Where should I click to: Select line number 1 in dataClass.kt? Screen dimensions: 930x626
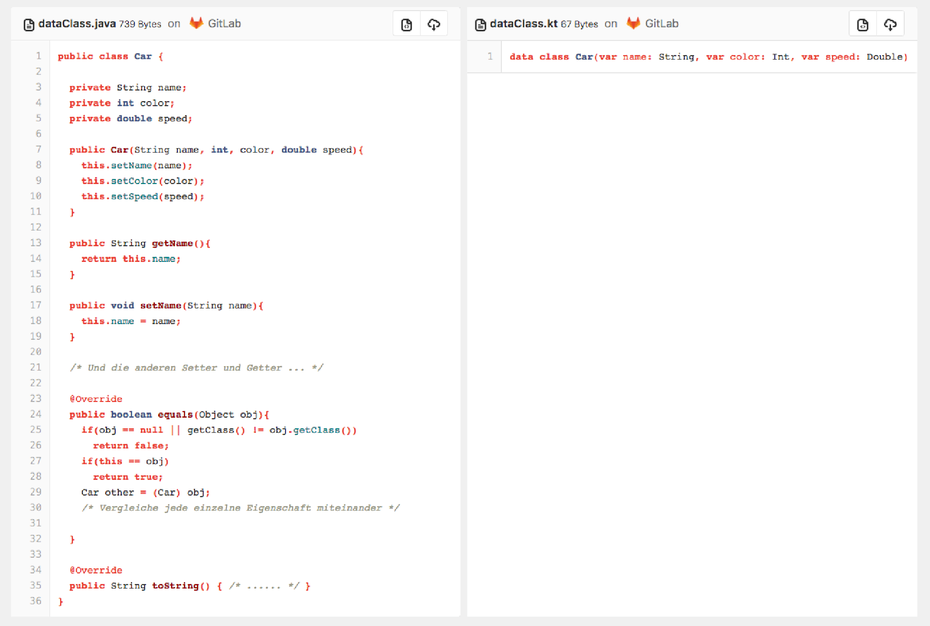click(x=490, y=56)
